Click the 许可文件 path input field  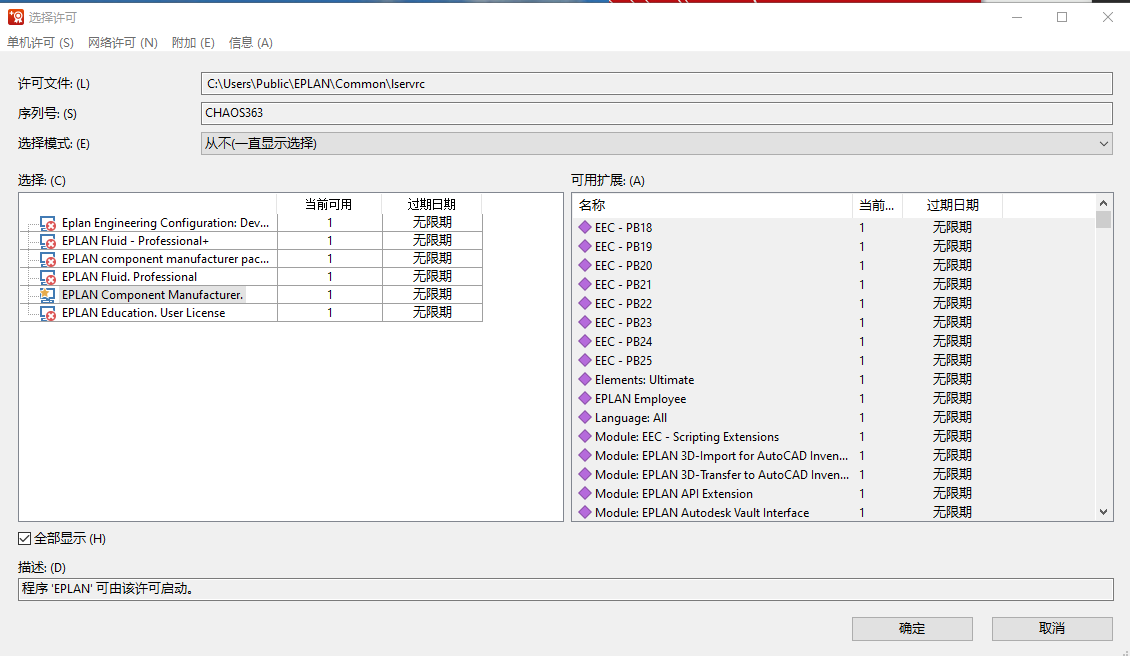click(x=656, y=84)
